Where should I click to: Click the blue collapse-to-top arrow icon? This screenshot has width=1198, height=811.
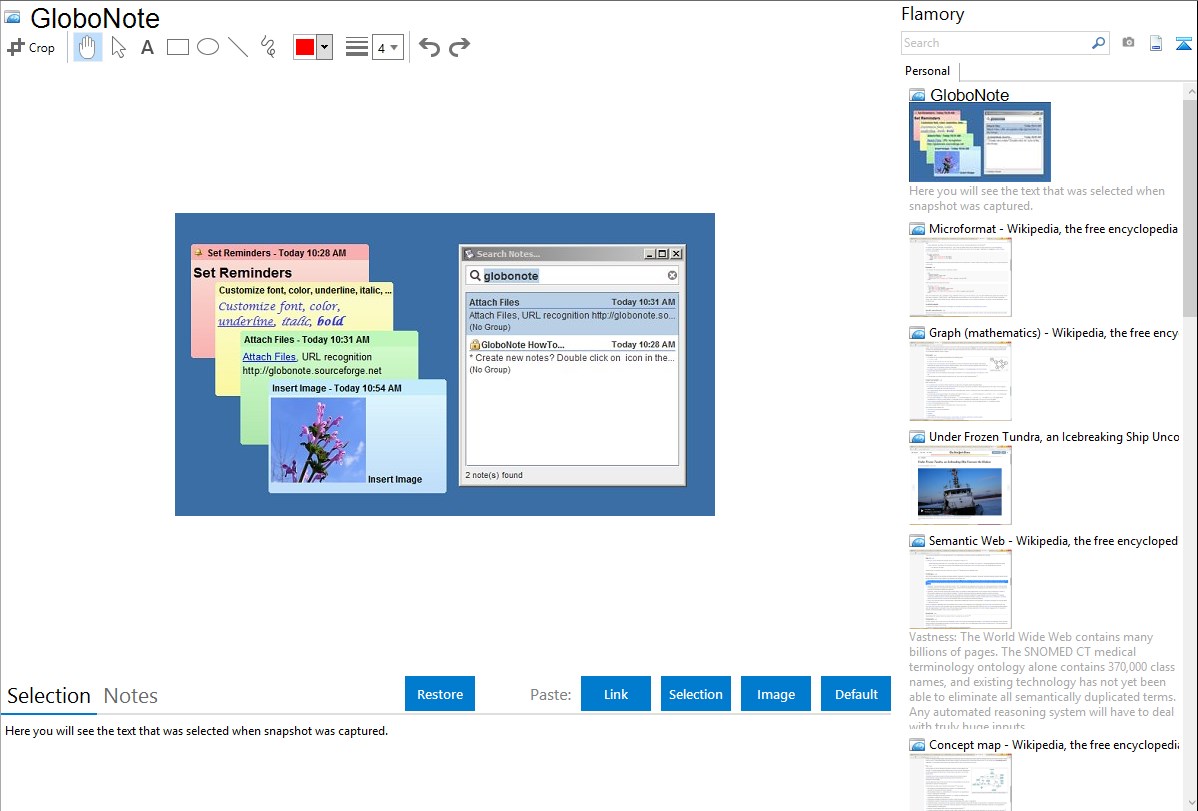1183,43
